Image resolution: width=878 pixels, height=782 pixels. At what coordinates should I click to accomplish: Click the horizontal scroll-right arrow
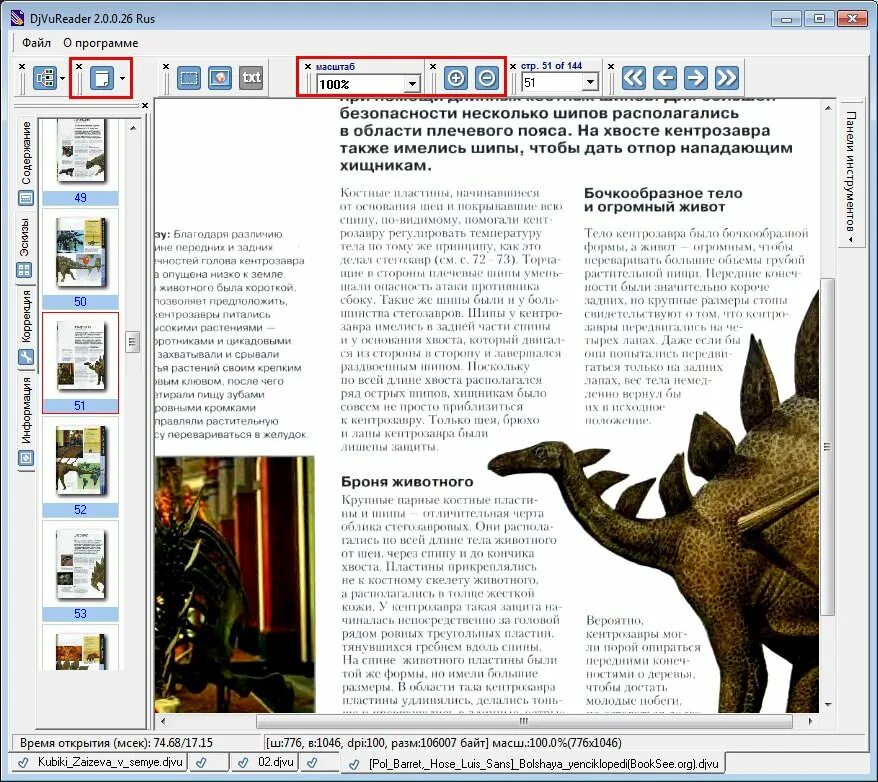810,721
